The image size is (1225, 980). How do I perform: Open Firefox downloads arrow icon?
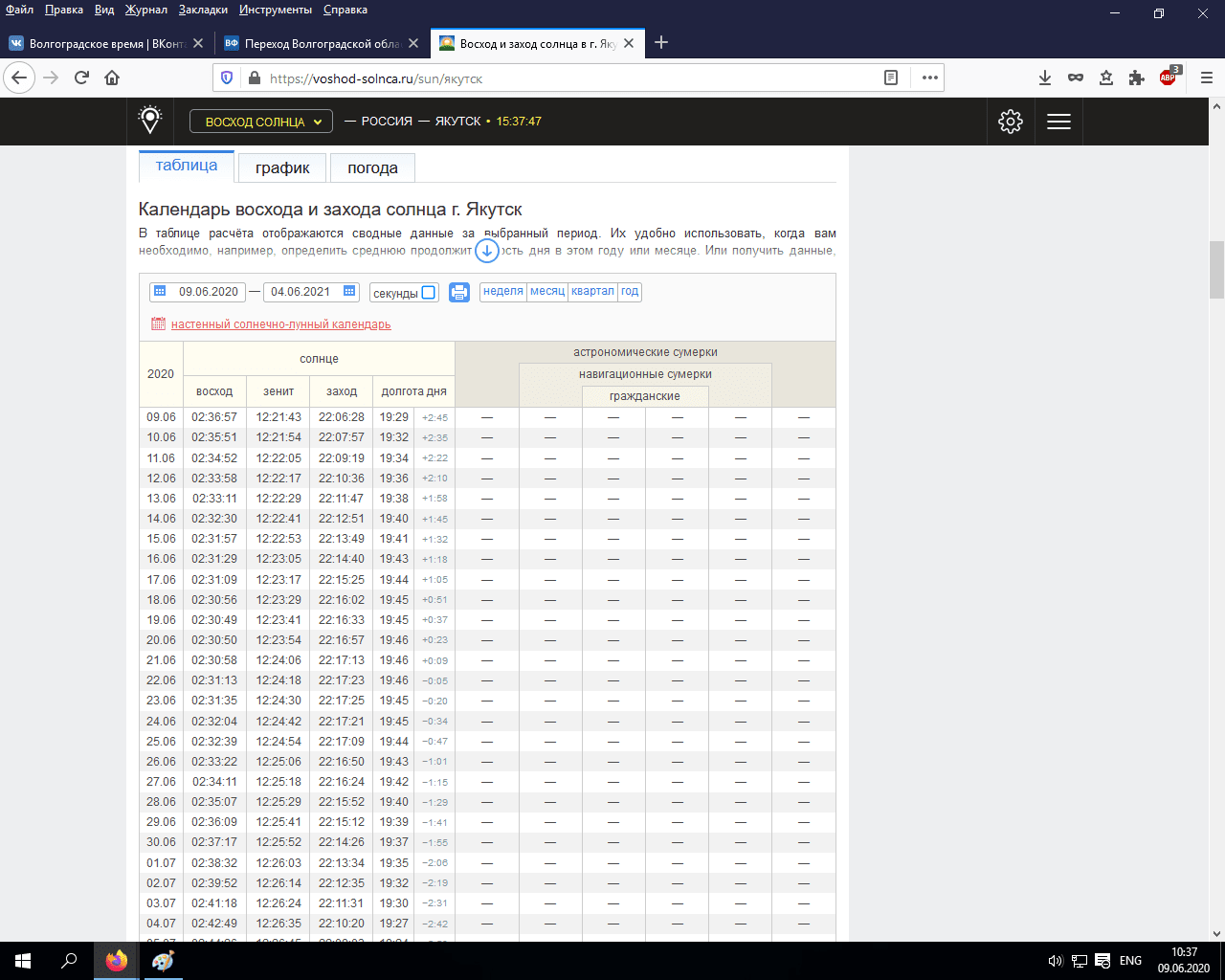click(1045, 78)
